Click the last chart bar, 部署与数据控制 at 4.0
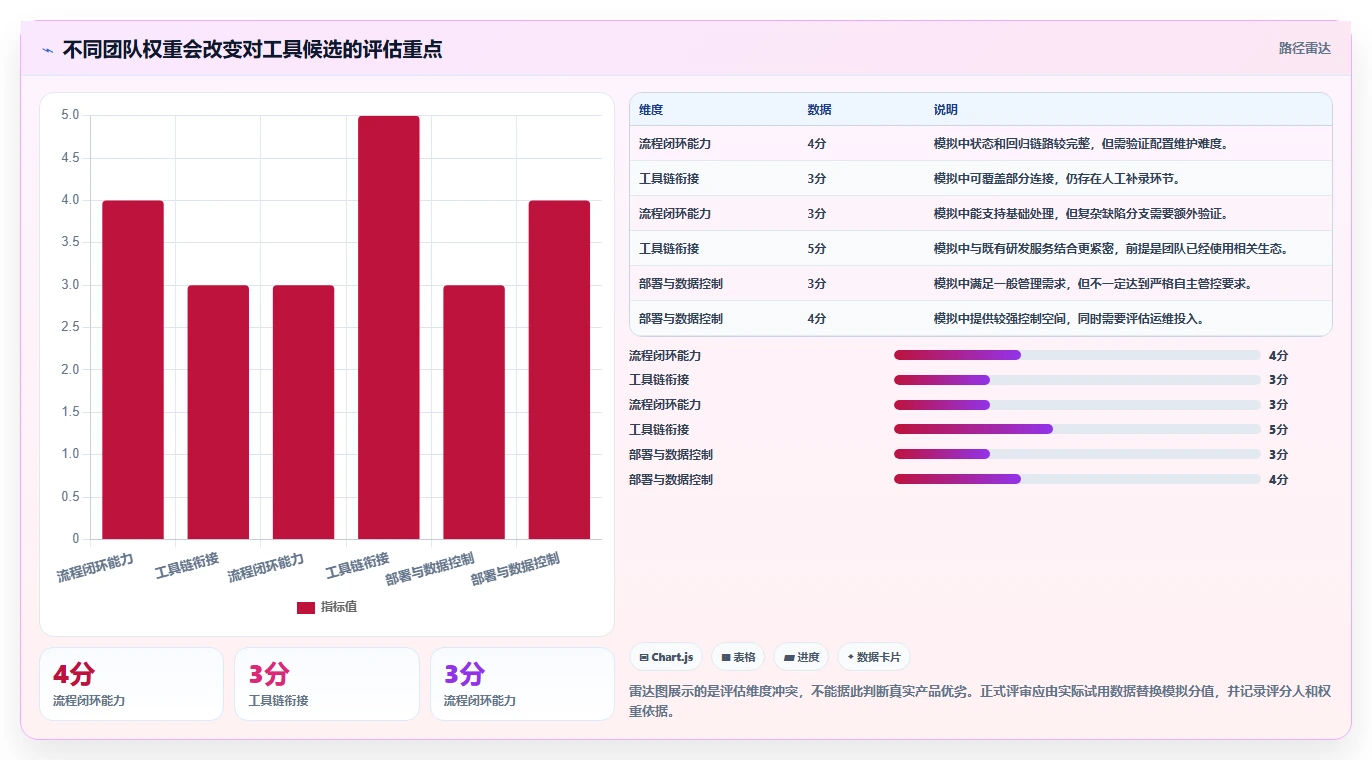 (559, 370)
